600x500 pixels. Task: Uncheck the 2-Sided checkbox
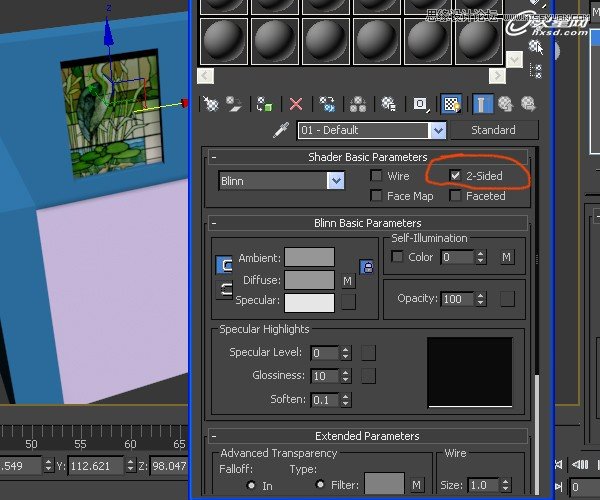coord(456,176)
